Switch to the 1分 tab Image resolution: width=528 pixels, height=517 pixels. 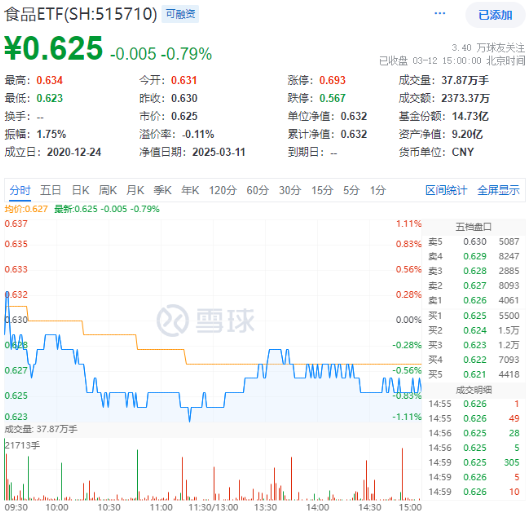click(x=378, y=190)
